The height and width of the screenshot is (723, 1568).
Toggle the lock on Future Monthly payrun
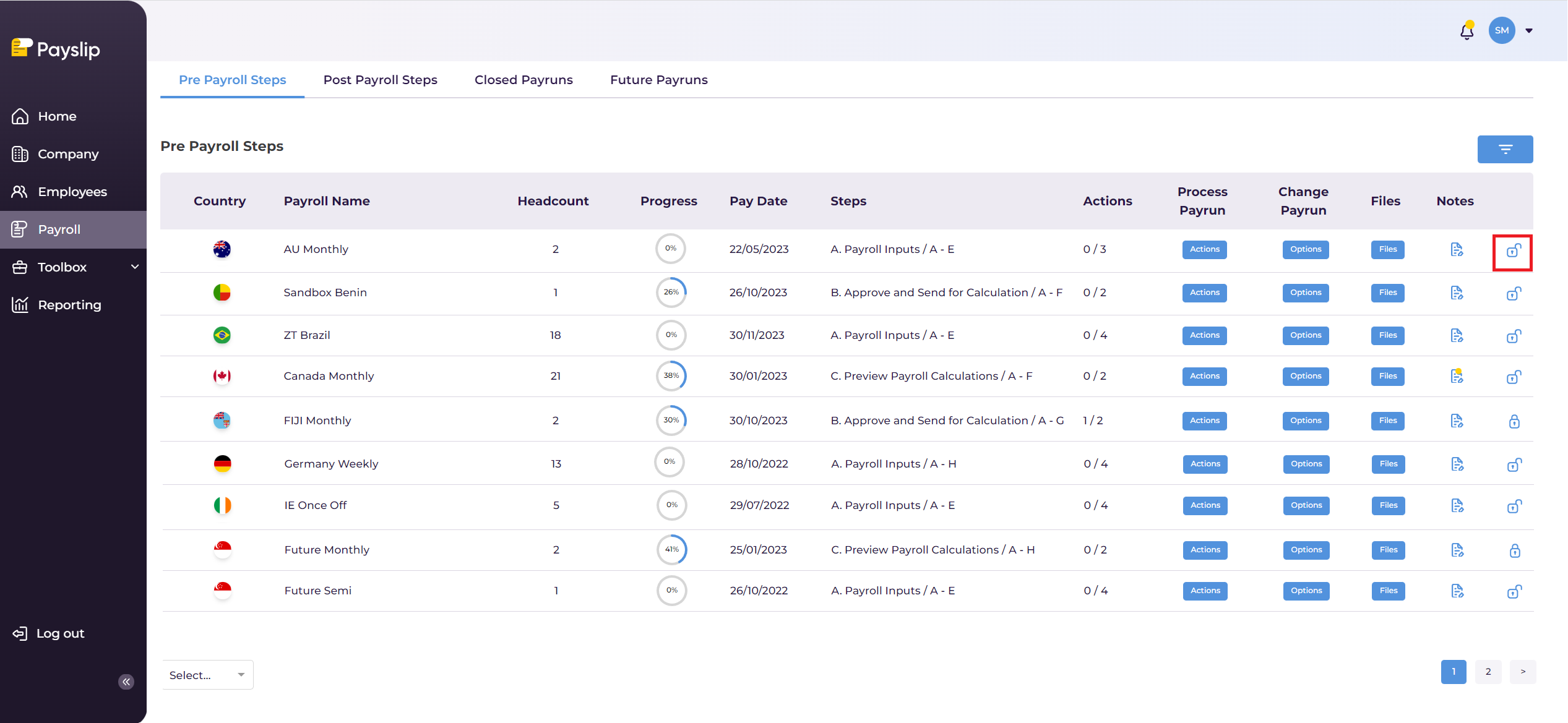tap(1514, 550)
